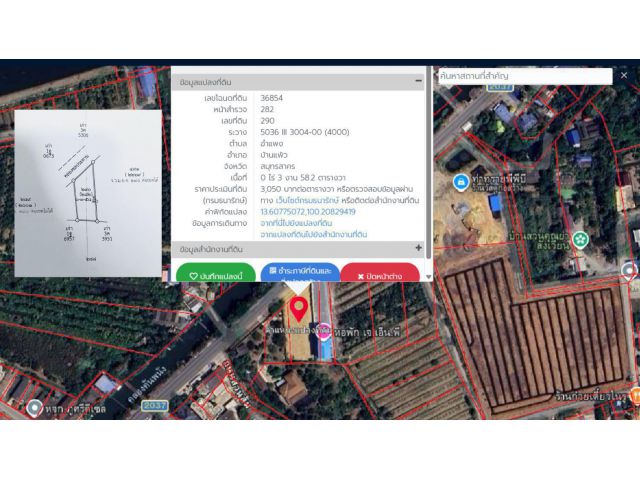
Task: Click the green บันทึกแปลงนี้ button
Action: (216, 273)
